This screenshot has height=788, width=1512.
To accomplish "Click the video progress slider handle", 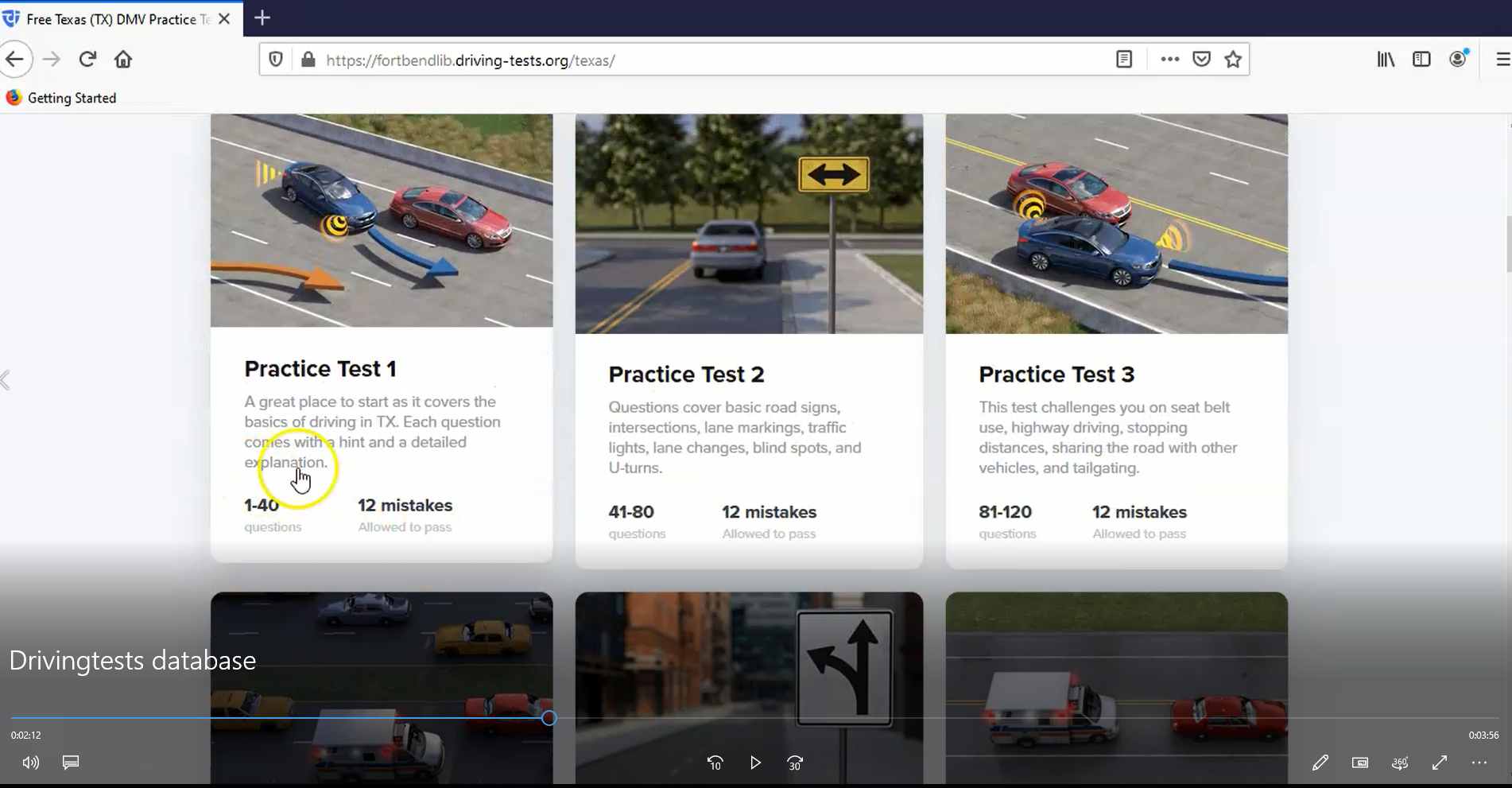I will pos(549,718).
